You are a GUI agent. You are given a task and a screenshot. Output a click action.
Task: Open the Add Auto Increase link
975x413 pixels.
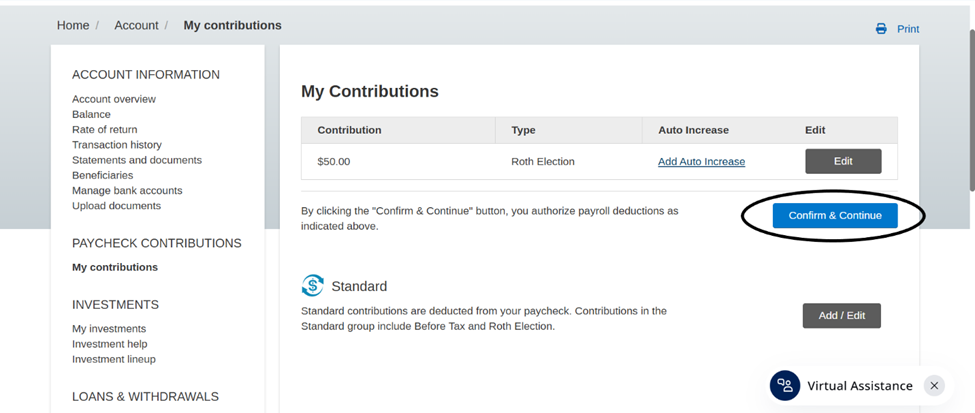click(701, 162)
